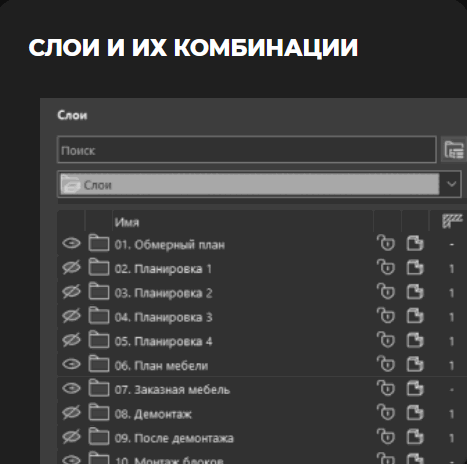Show the 03. Планировка 2 layer
467x464 pixels.
point(71,292)
